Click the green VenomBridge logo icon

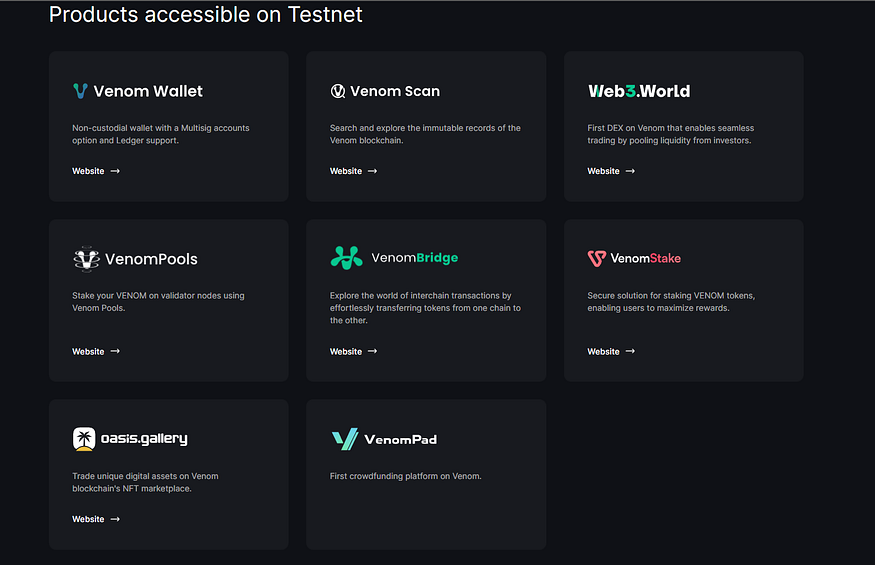tap(346, 258)
